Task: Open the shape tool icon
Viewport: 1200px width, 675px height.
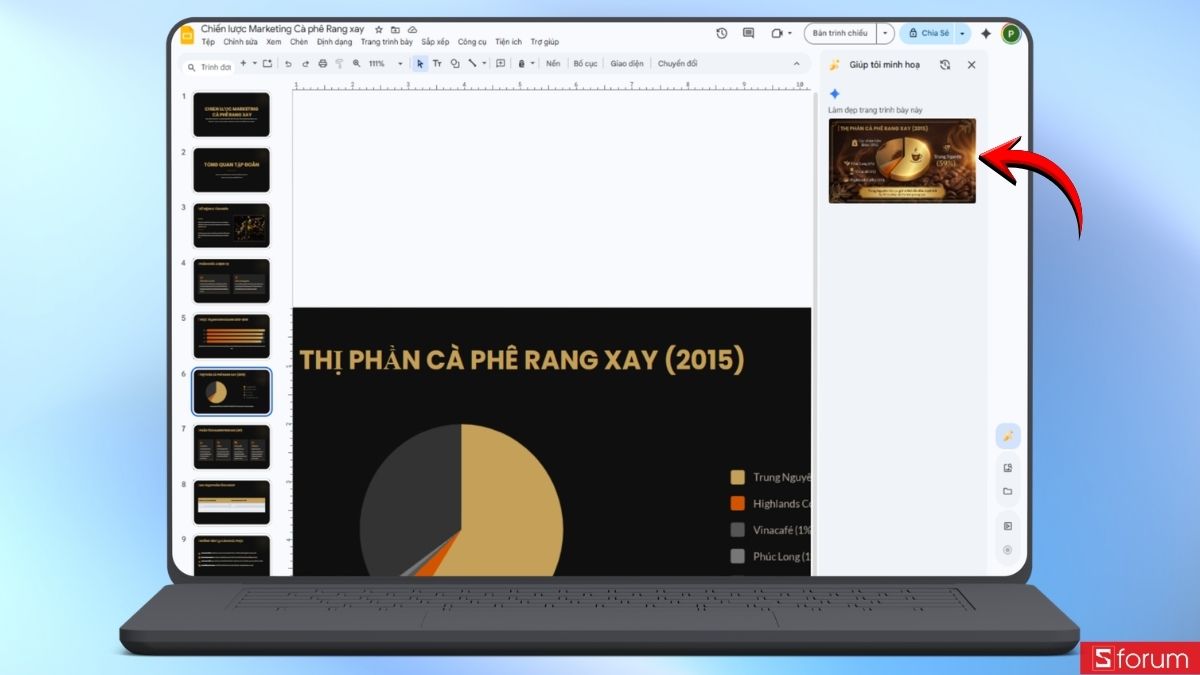Action: 453,63
